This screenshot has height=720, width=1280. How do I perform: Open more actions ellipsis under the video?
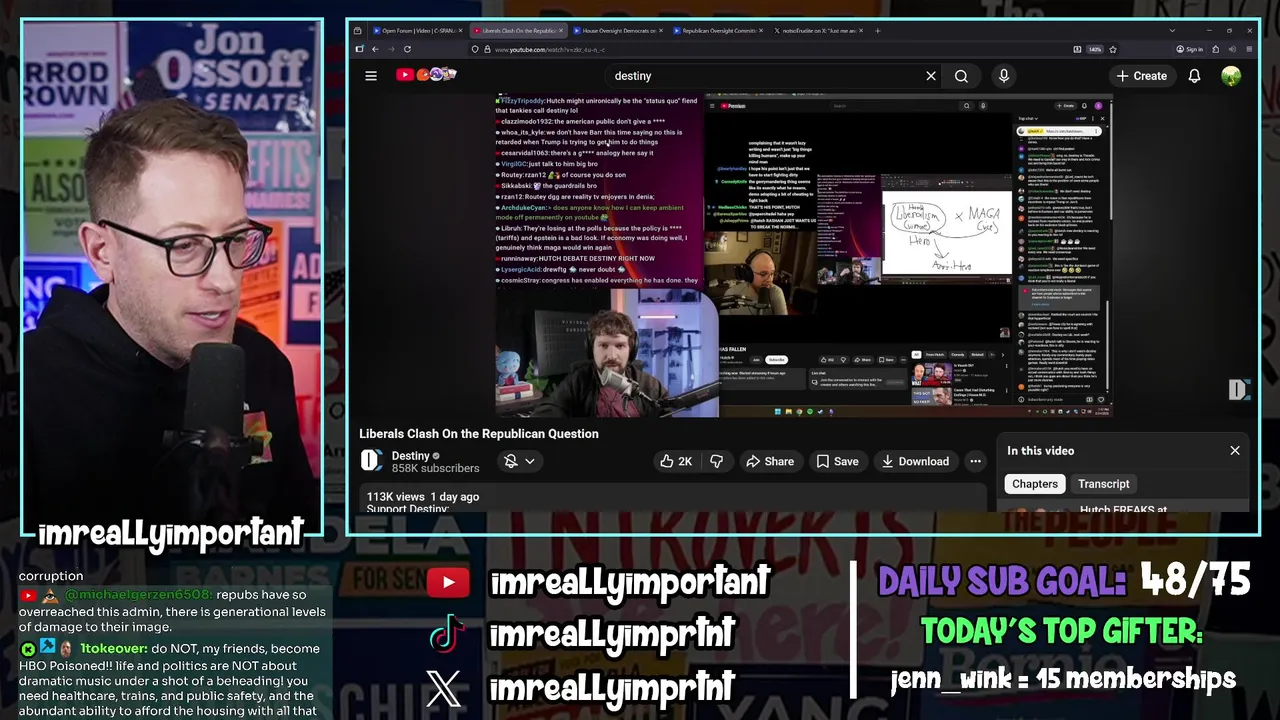(x=975, y=461)
